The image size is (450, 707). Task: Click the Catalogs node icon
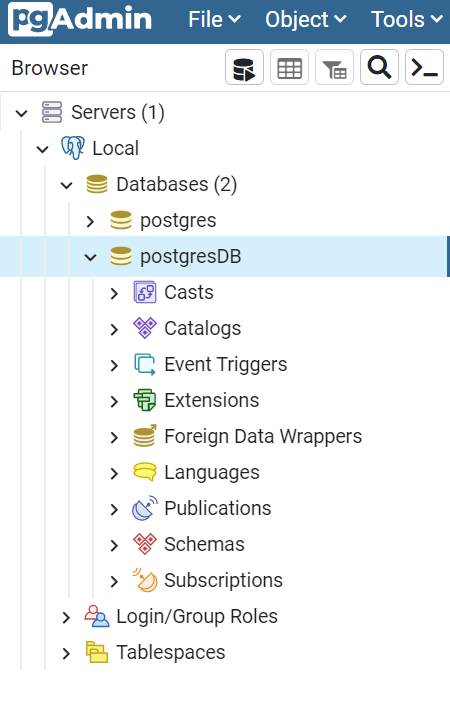coord(145,328)
